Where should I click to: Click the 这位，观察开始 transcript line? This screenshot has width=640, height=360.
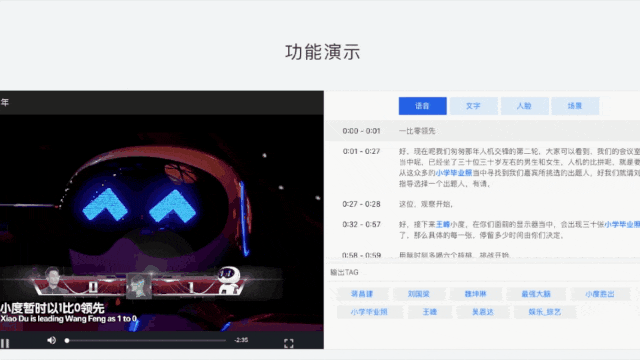coord(426,204)
